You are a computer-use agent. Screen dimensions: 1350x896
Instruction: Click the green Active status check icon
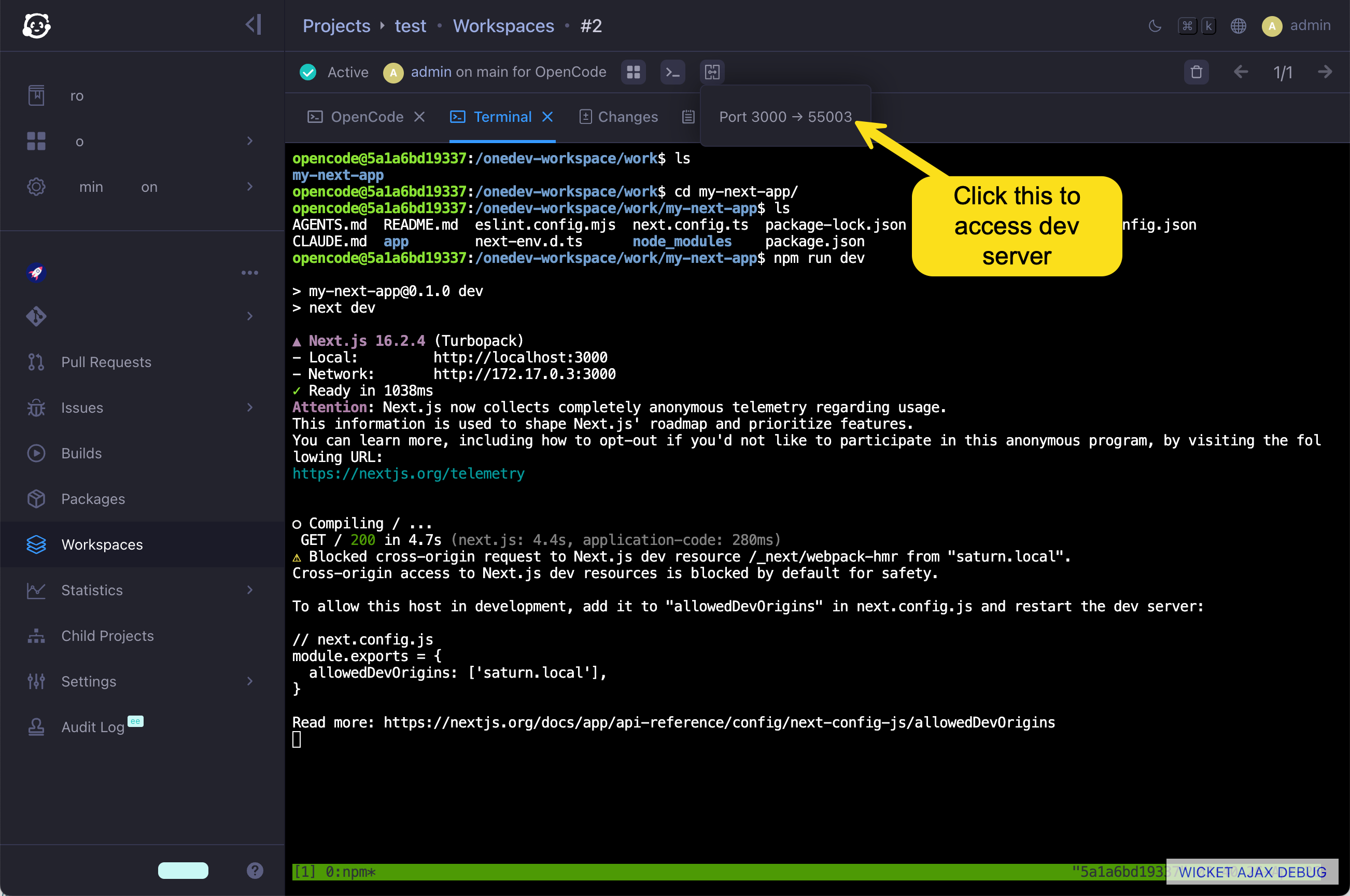point(308,72)
